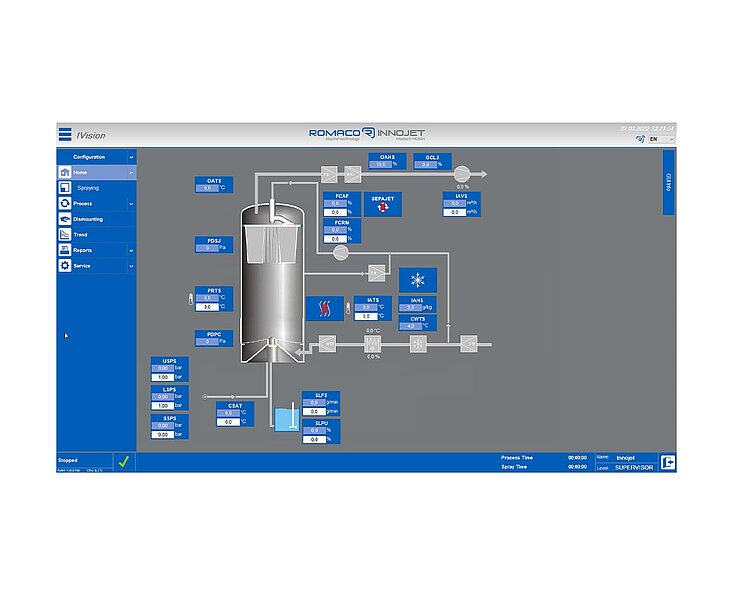The height and width of the screenshot is (595, 733).
Task: Expand the Process submenu chevron
Action: coord(131,204)
